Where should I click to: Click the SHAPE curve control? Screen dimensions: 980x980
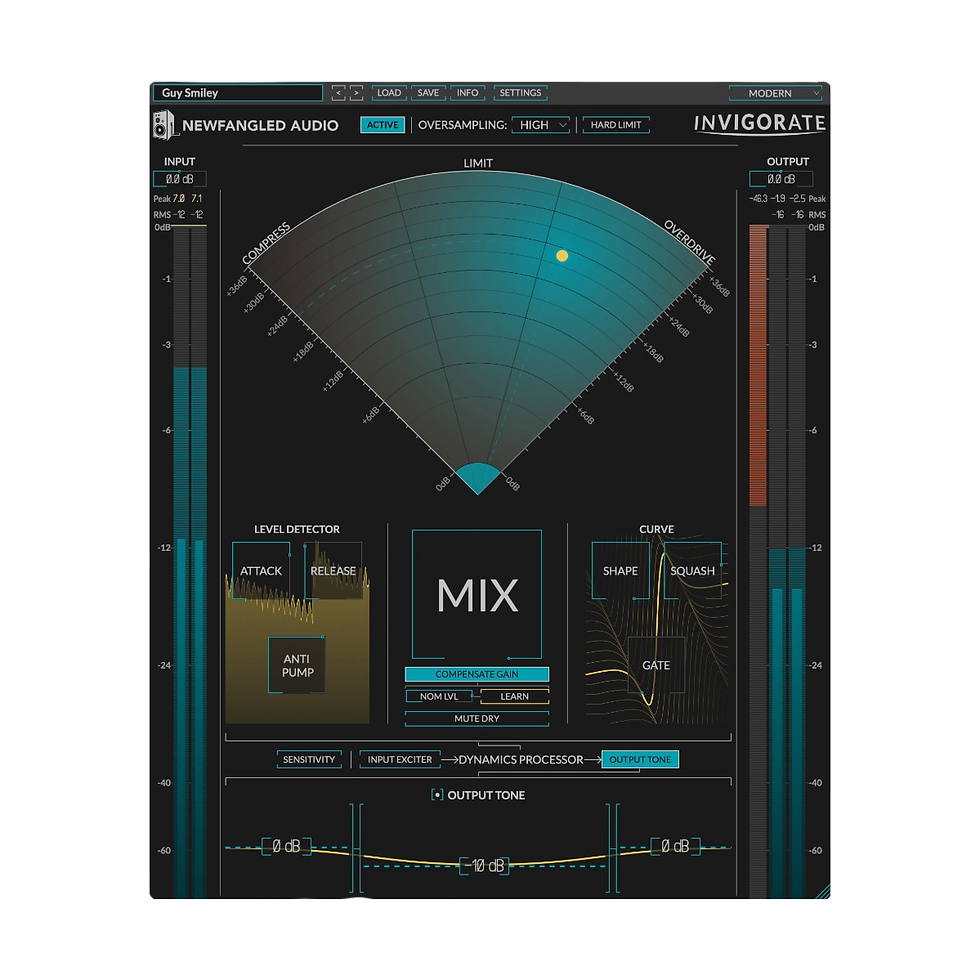click(621, 570)
